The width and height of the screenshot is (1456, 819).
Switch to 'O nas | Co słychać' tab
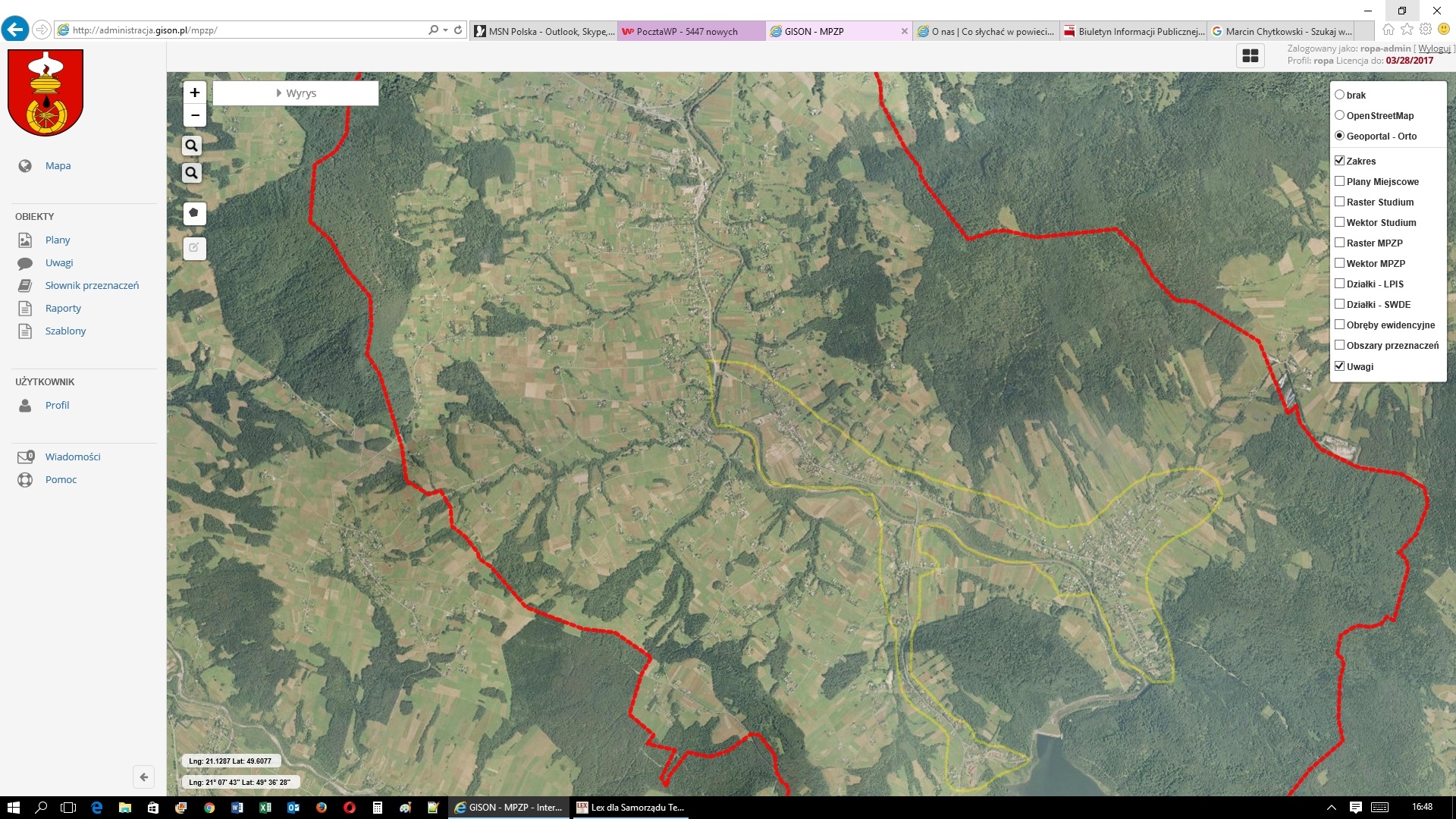click(987, 31)
